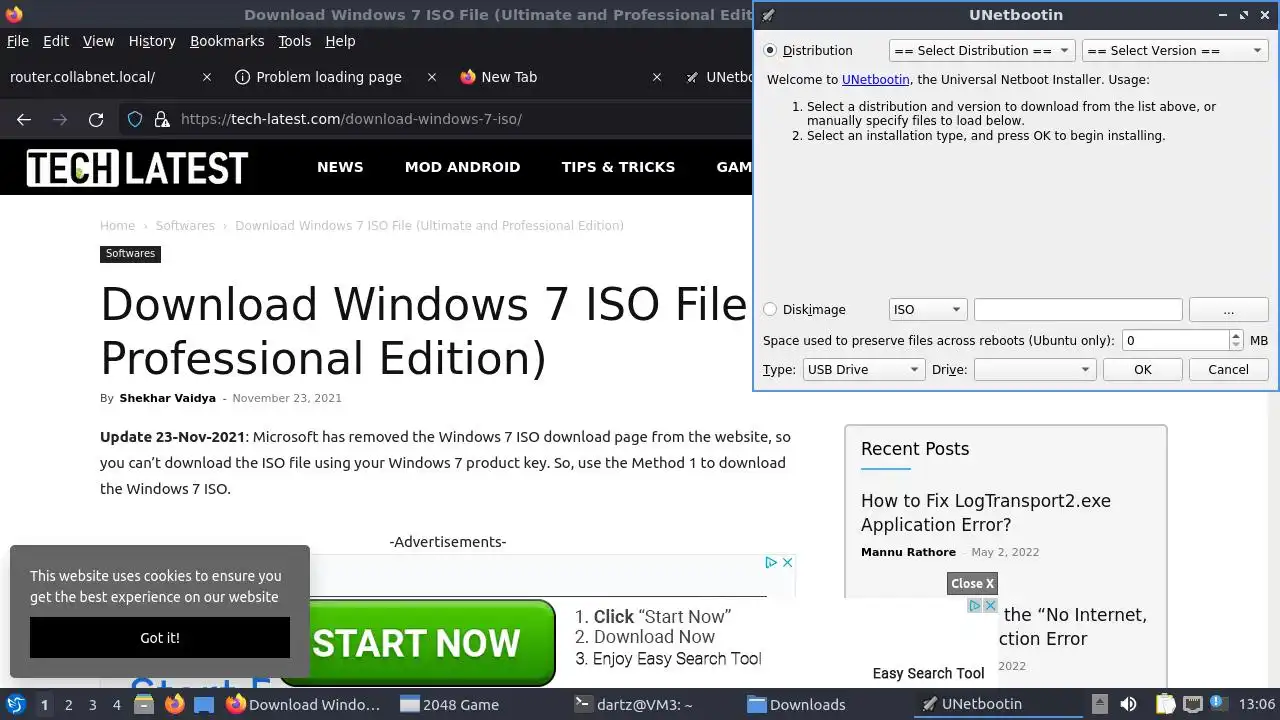Close the top advertisement with X icon
Image resolution: width=1280 pixels, height=720 pixels.
pos(787,562)
